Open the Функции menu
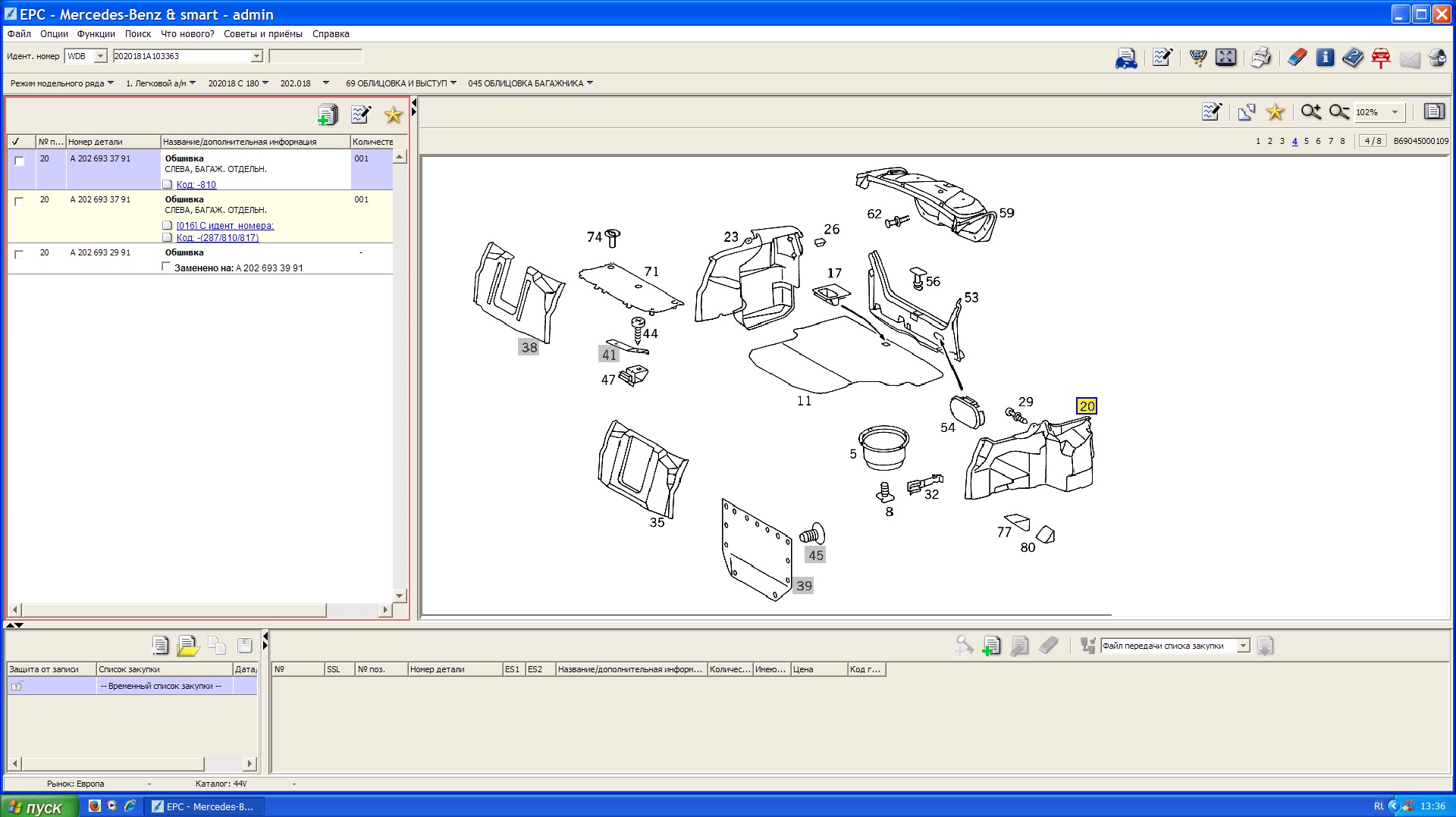The width and height of the screenshot is (1456, 817). pos(96,34)
